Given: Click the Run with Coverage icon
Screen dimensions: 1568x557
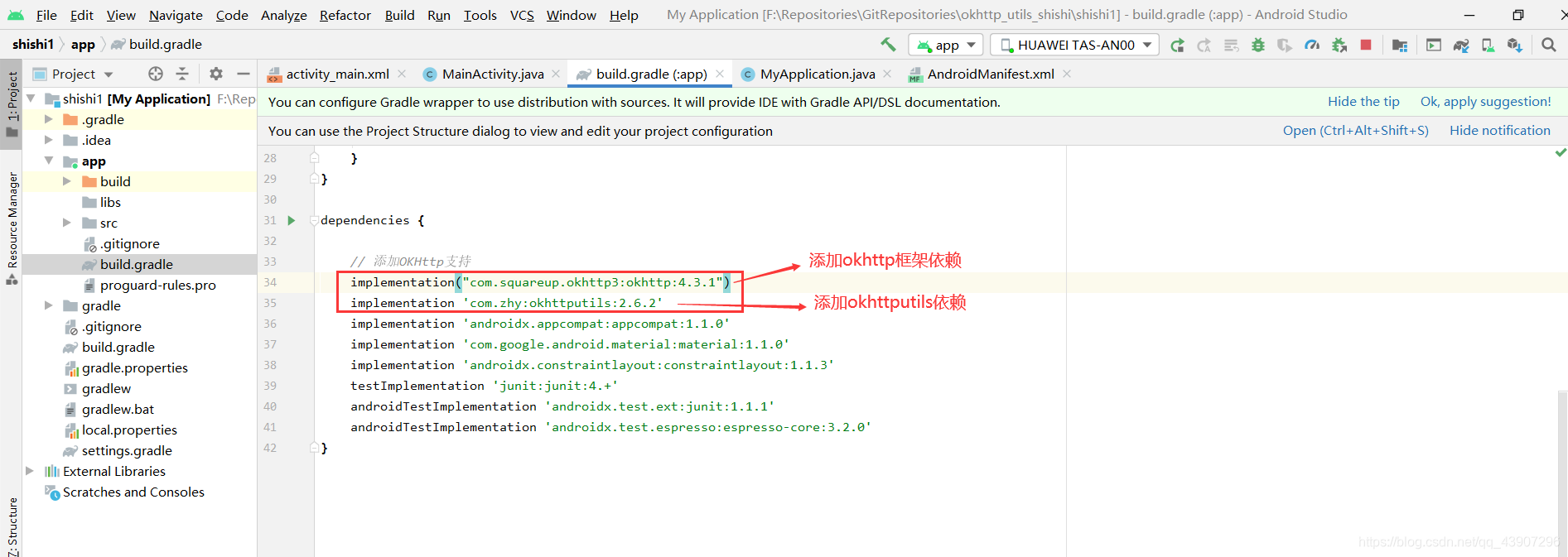Looking at the screenshot, I should [x=1285, y=45].
